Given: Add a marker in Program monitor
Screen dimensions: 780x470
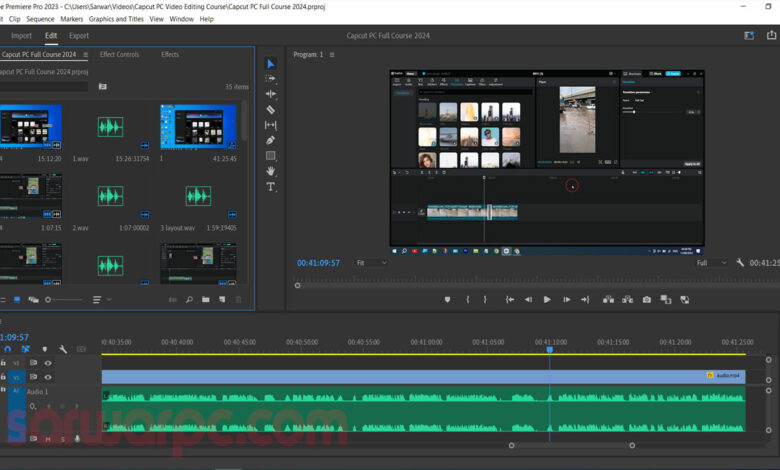Looking at the screenshot, I should point(447,299).
